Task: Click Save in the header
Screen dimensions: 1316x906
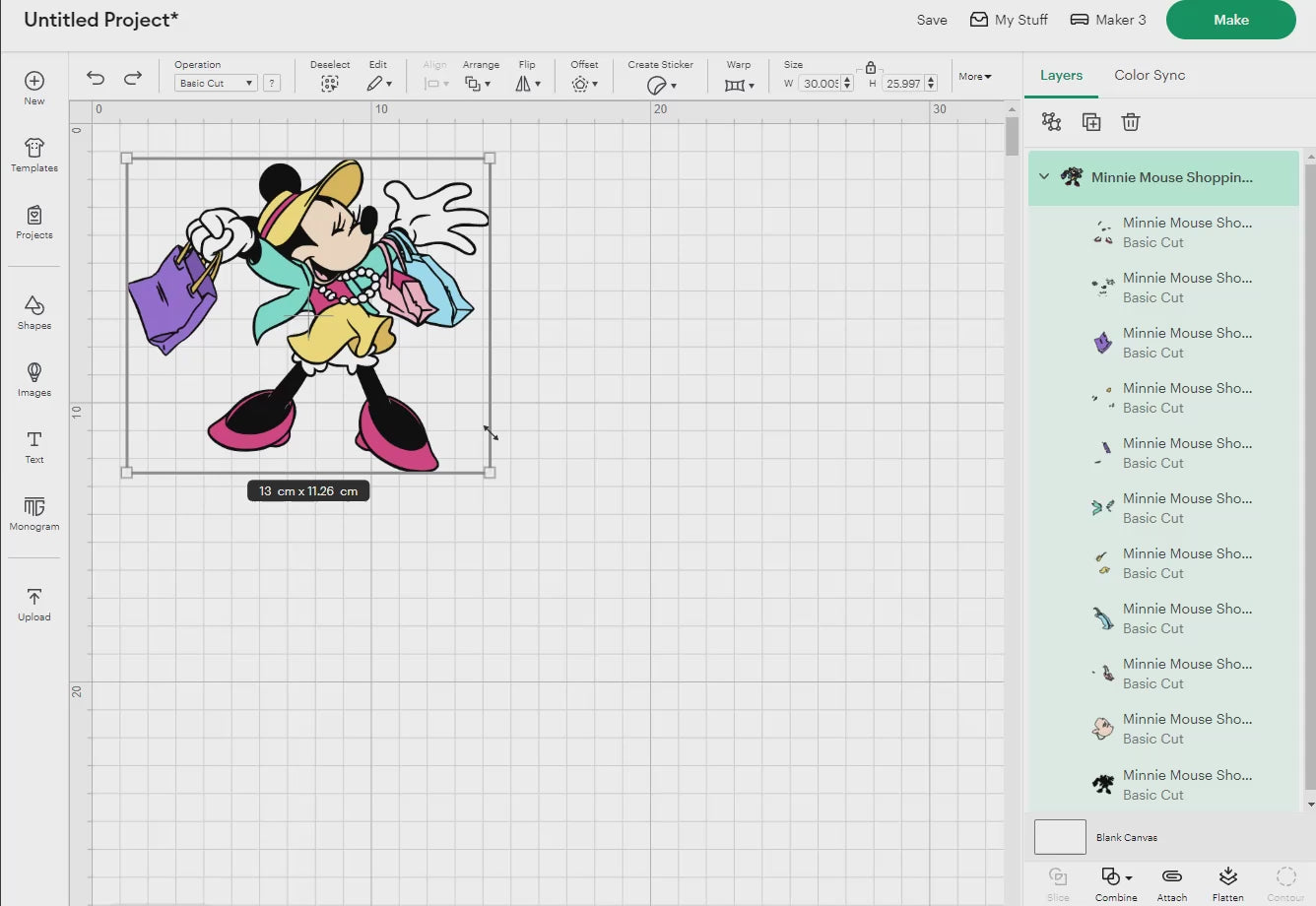Action: (932, 20)
